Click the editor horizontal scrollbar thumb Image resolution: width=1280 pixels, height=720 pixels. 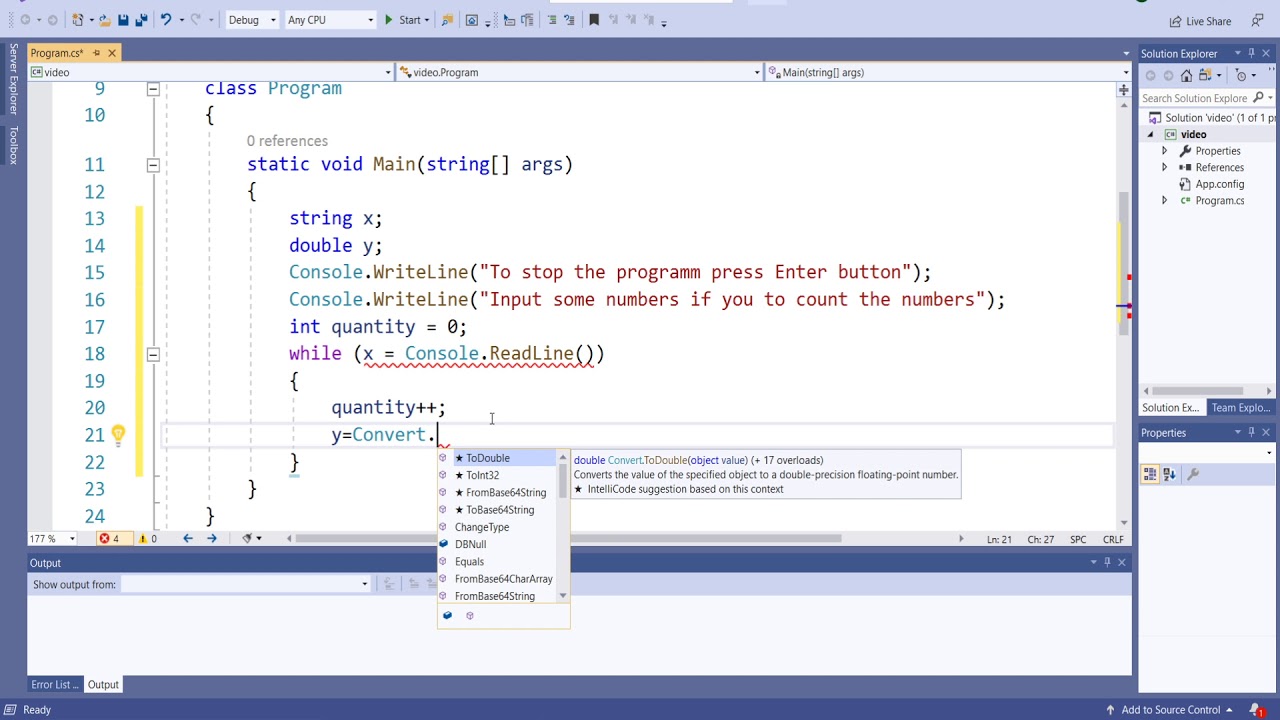pos(570,539)
